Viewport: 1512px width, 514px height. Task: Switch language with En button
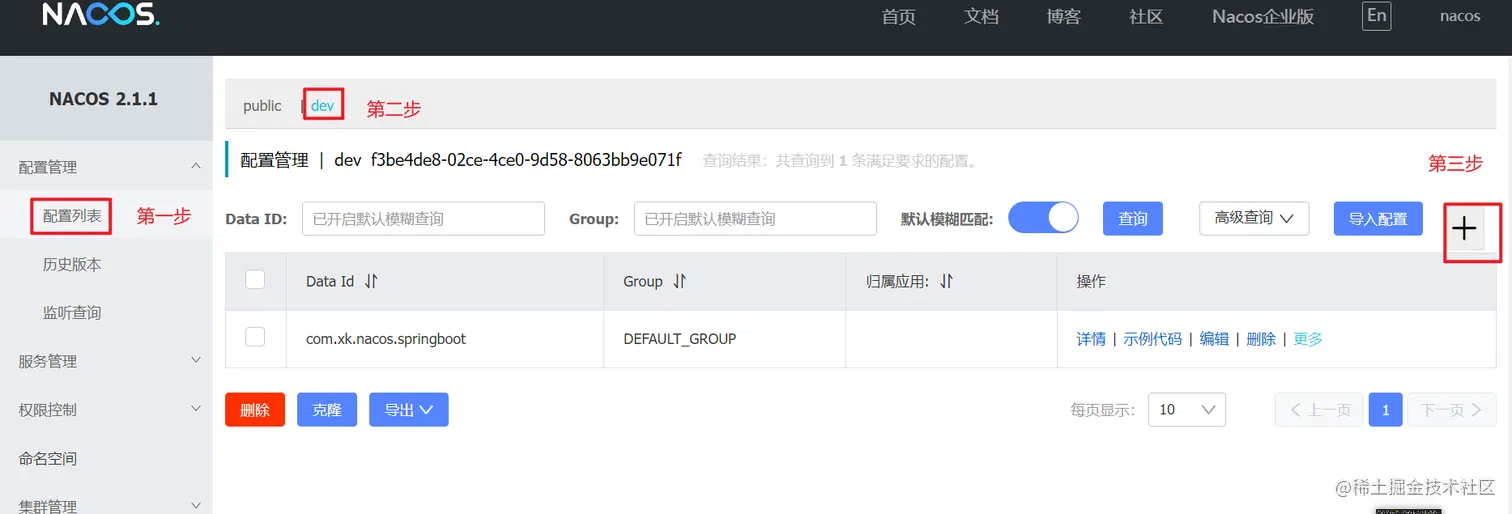coord(1377,16)
